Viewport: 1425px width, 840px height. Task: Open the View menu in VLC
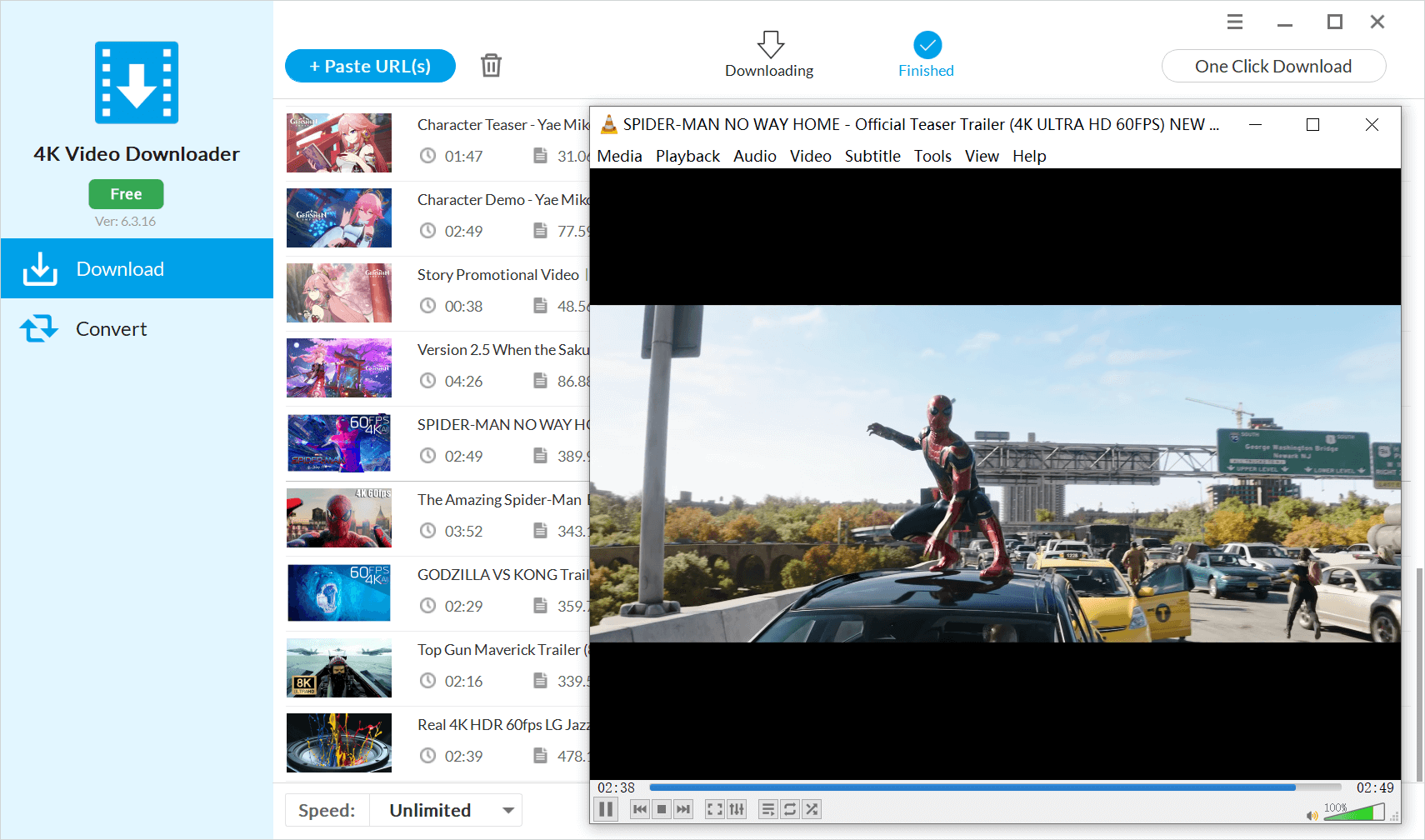(982, 156)
